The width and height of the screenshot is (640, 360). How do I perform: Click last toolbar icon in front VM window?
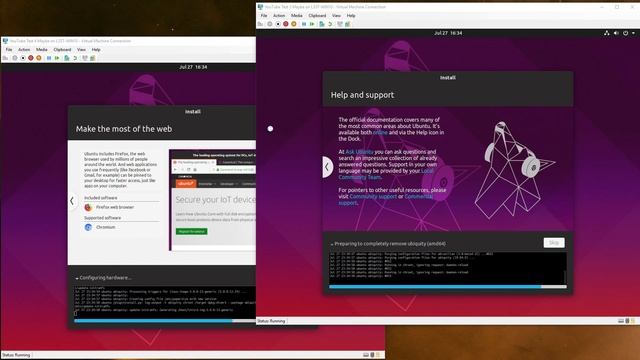click(x=347, y=24)
